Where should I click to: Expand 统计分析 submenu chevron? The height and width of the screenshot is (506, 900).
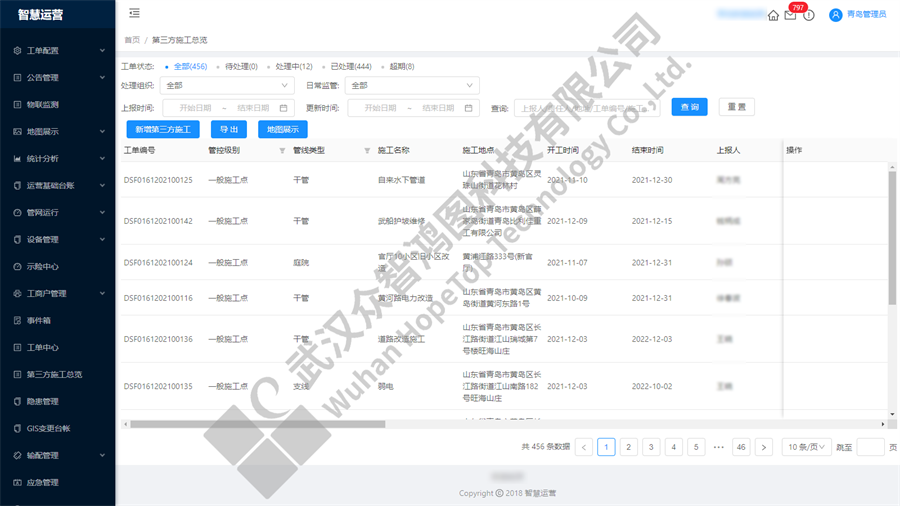point(102,158)
